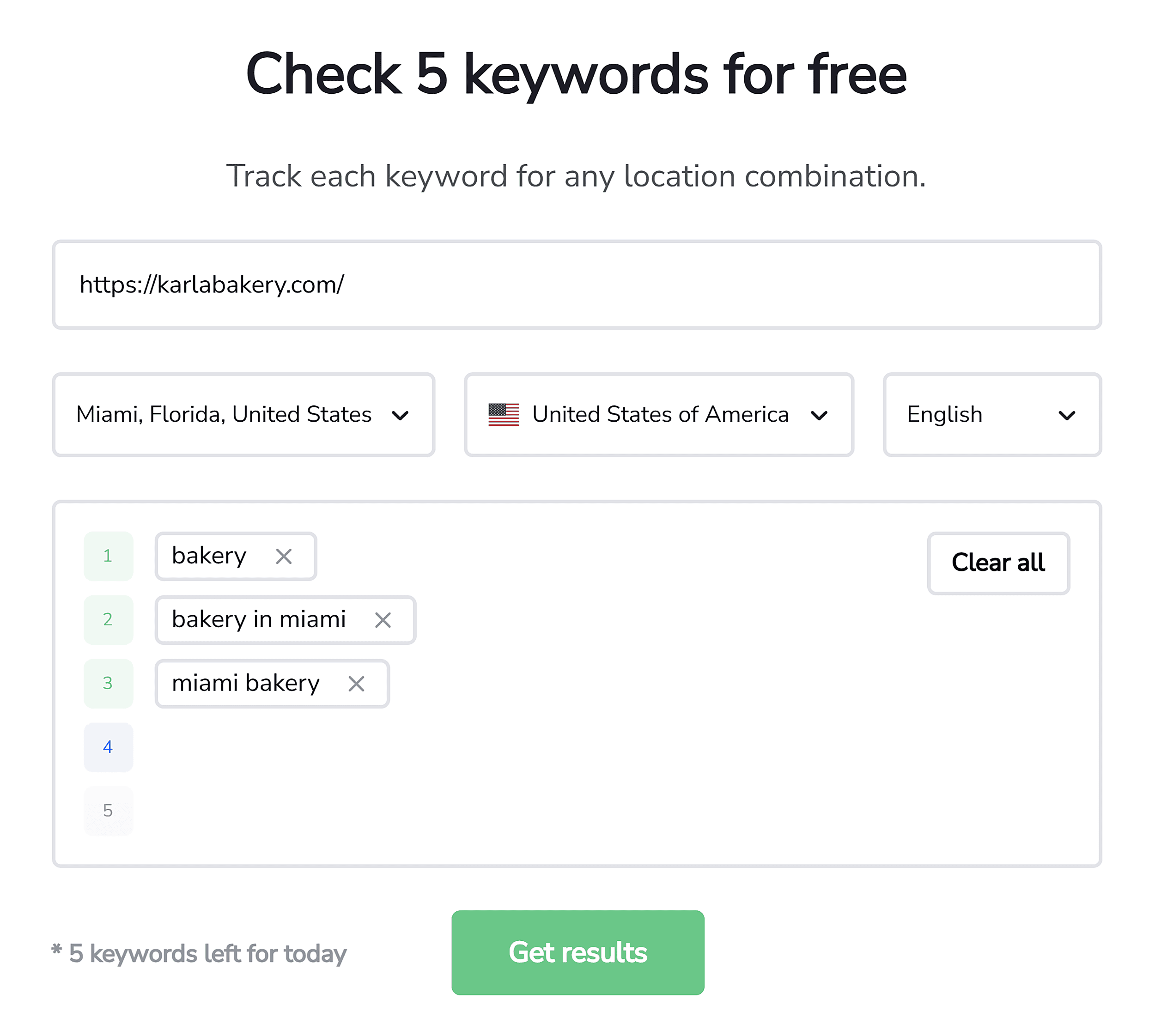The height and width of the screenshot is (1036, 1155).
Task: Remove the "bakery in miami" keyword
Action: tap(383, 620)
